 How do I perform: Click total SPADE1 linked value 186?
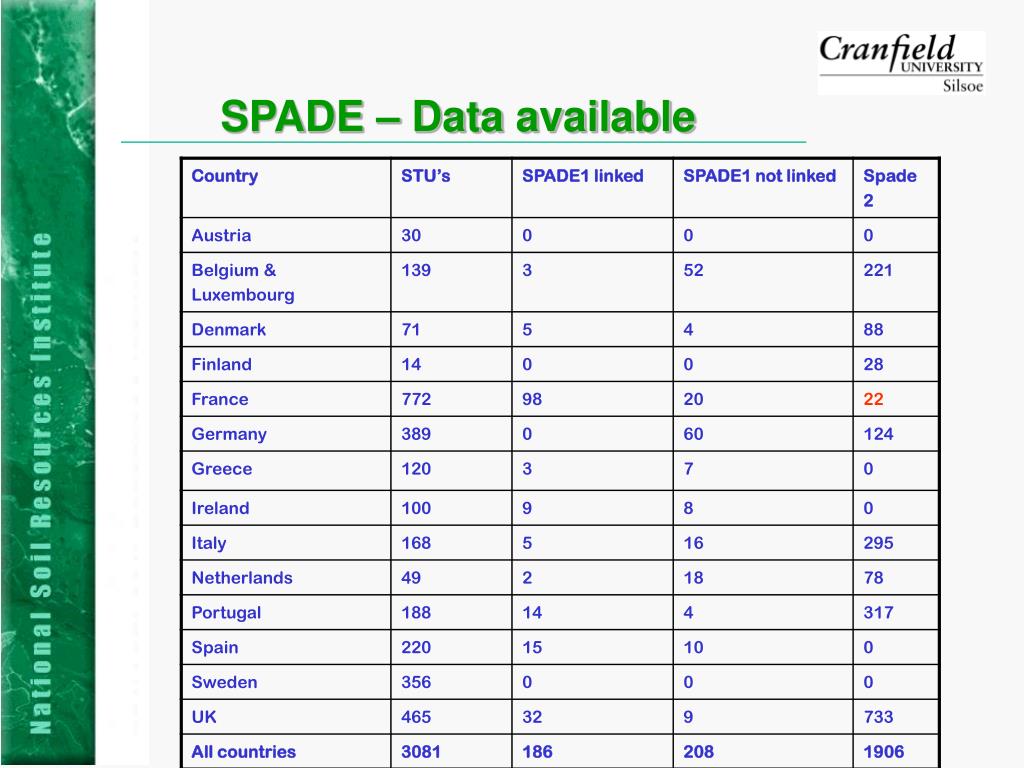[537, 752]
